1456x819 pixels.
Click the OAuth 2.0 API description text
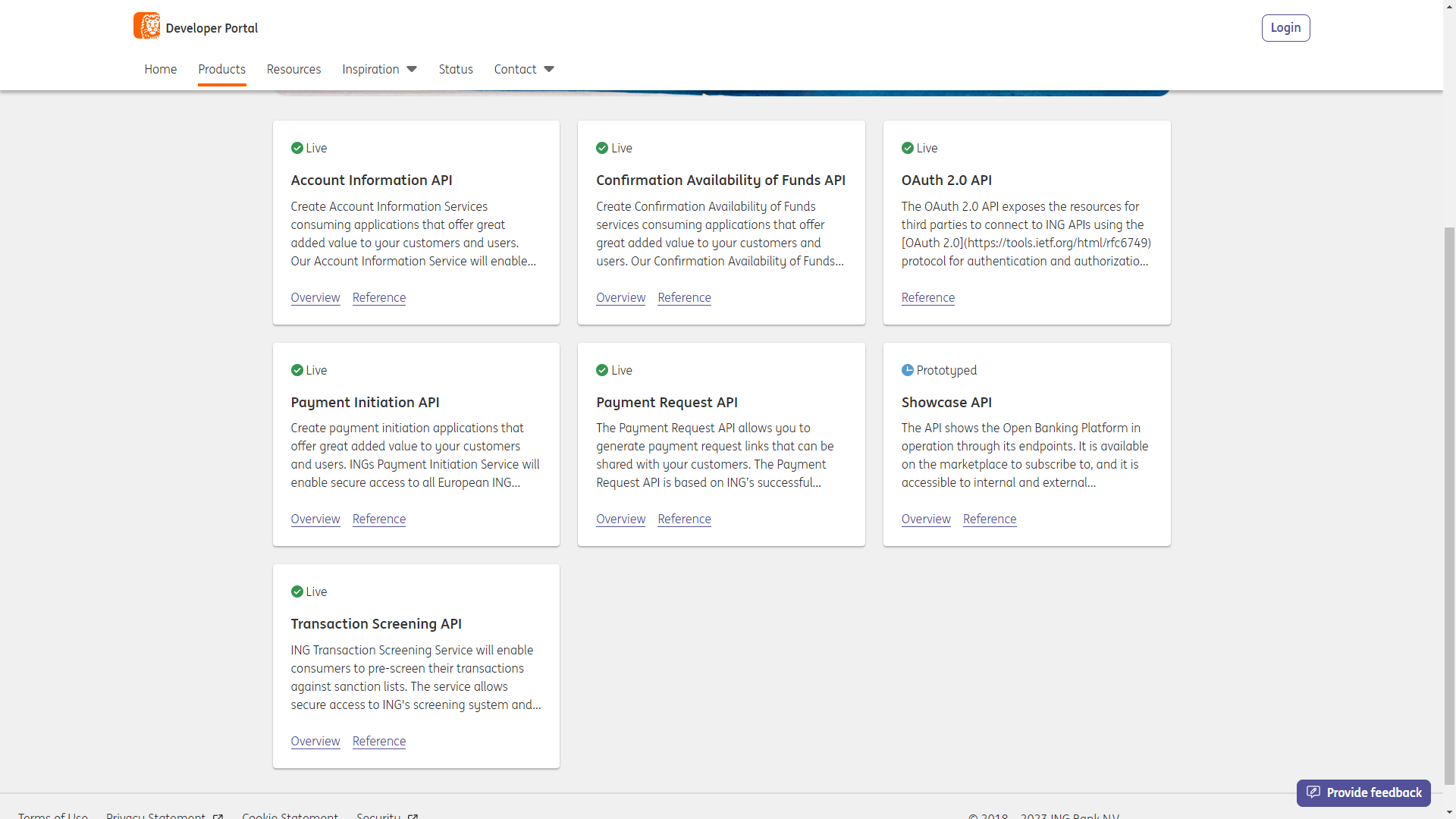click(x=1026, y=234)
